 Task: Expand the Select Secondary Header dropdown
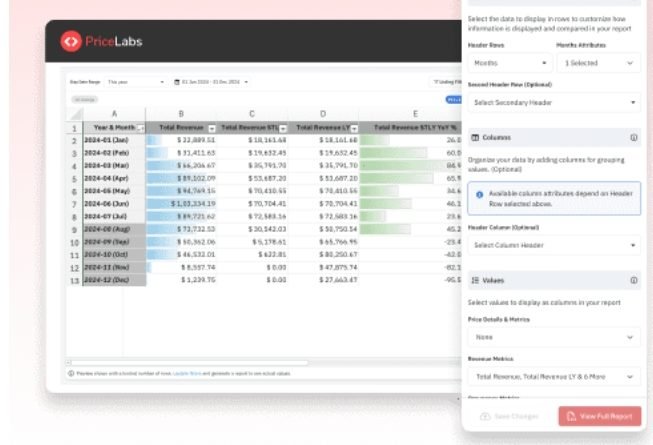pyautogui.click(x=554, y=102)
